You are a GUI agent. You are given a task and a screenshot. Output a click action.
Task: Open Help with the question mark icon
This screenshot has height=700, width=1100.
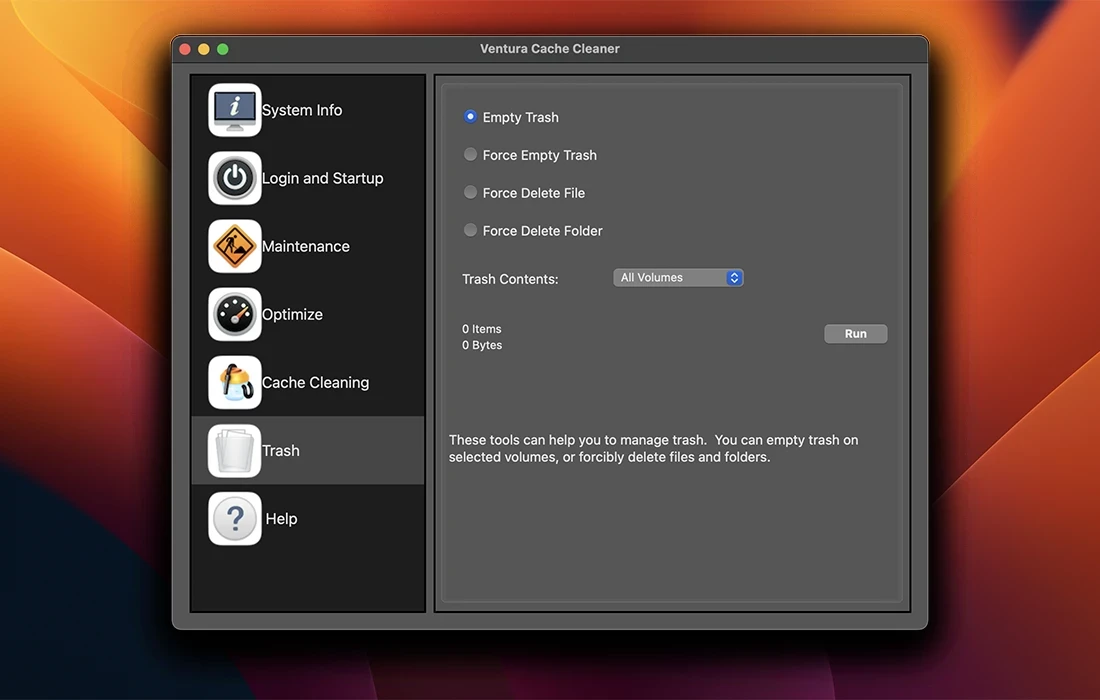(x=235, y=519)
